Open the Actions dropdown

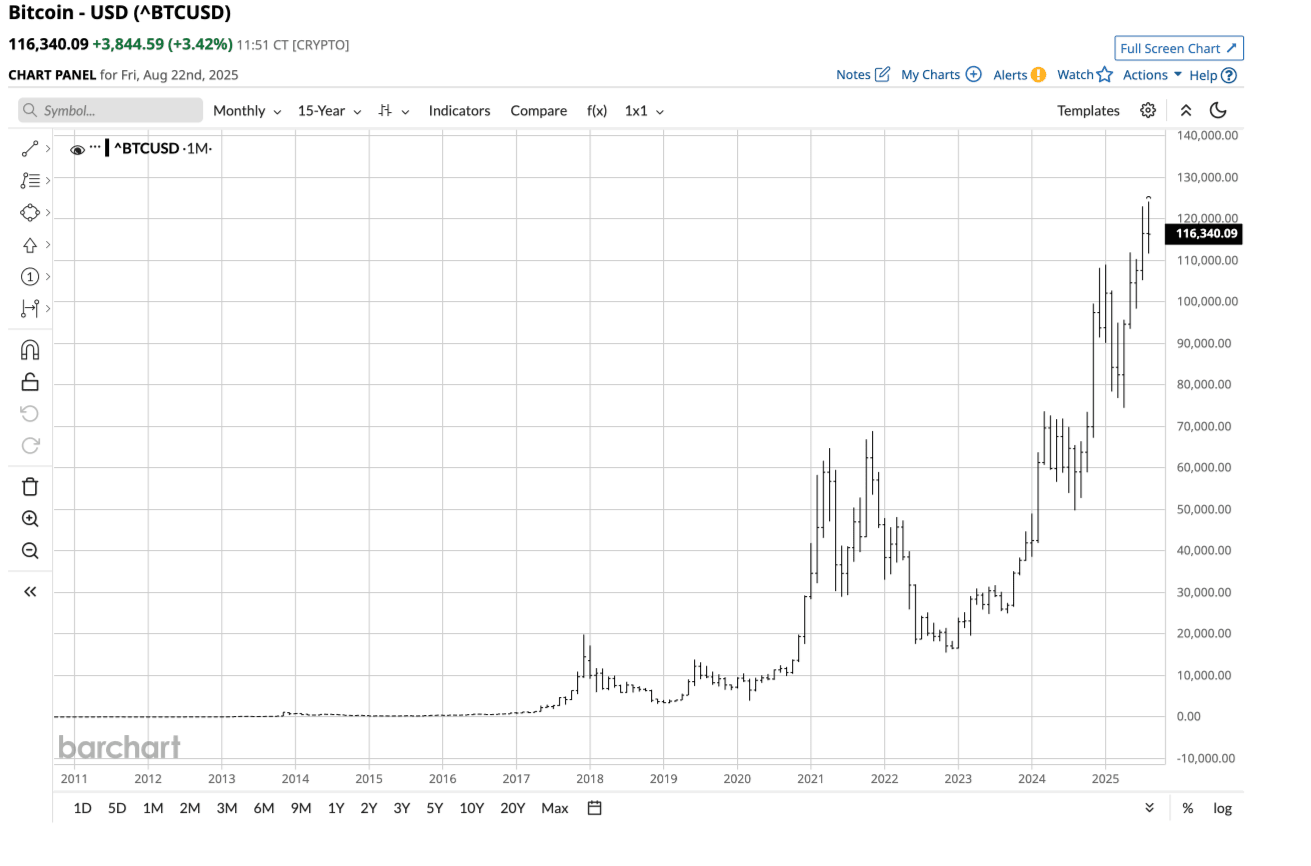pyautogui.click(x=1152, y=75)
